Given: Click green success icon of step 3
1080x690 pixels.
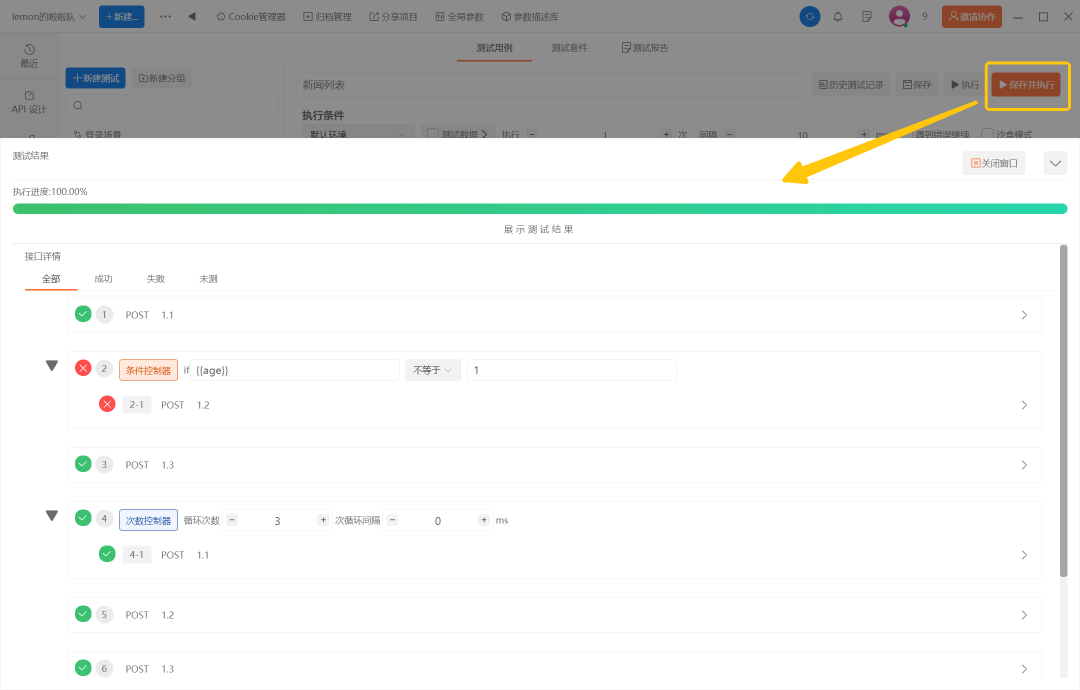Looking at the screenshot, I should [x=83, y=464].
